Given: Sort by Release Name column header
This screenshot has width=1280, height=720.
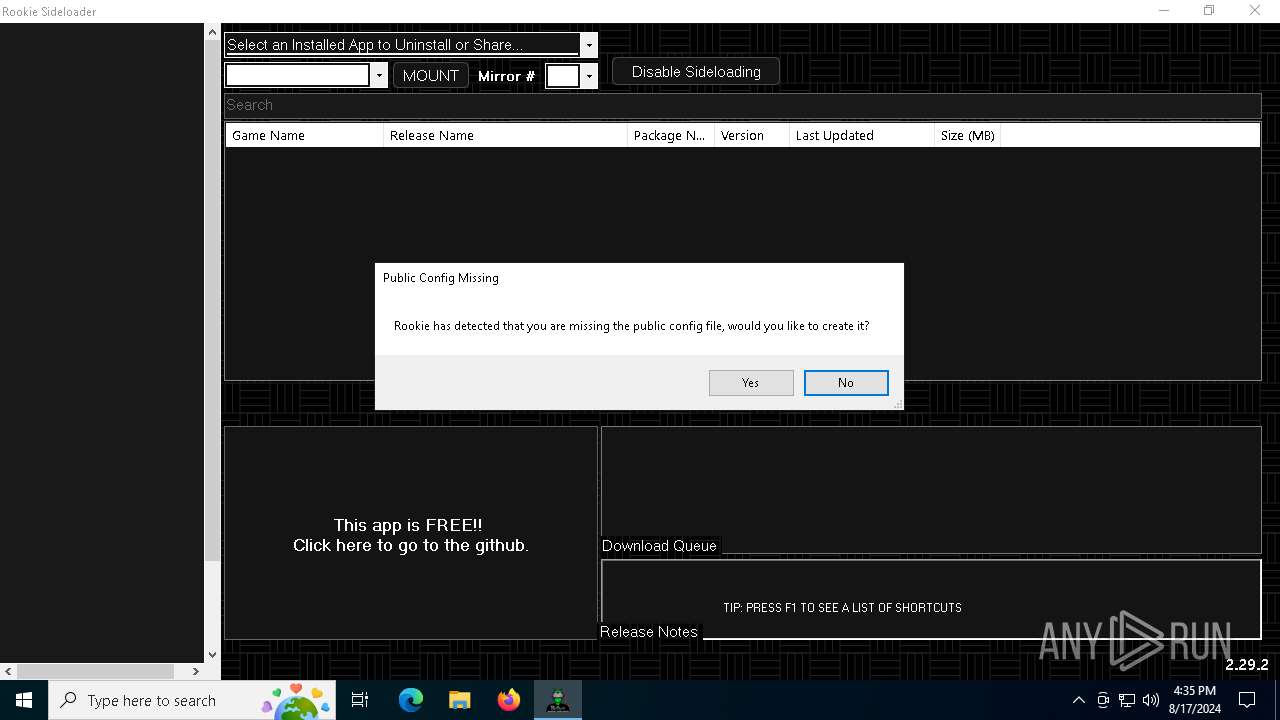Looking at the screenshot, I should coord(505,135).
